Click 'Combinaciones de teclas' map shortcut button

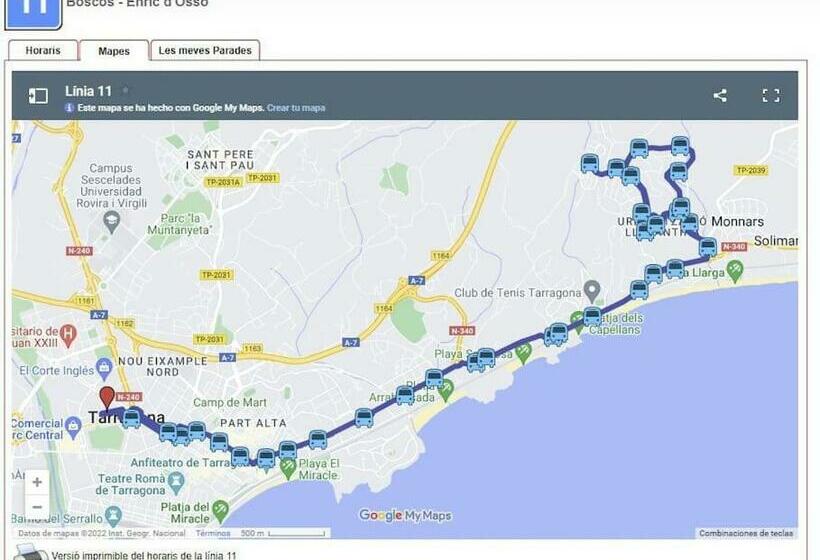[x=746, y=533]
